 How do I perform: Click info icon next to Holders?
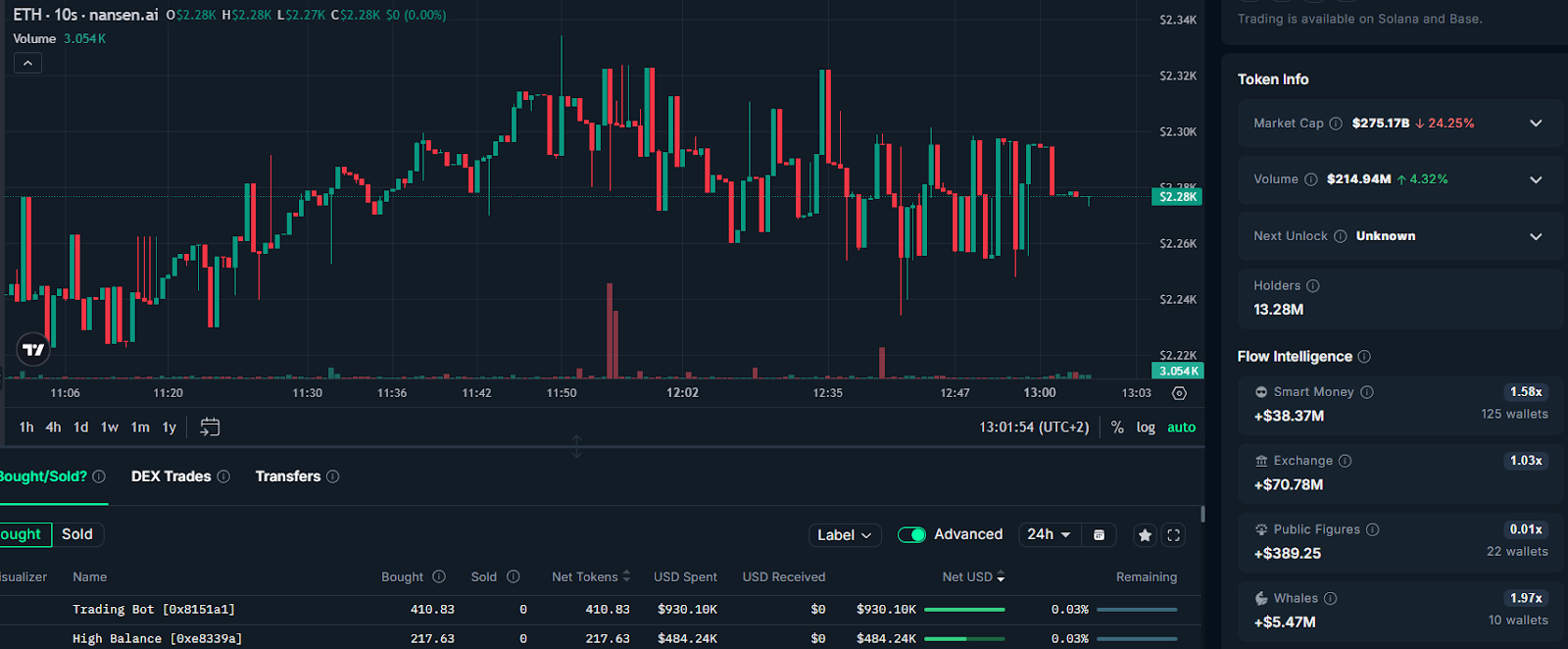click(x=1313, y=286)
